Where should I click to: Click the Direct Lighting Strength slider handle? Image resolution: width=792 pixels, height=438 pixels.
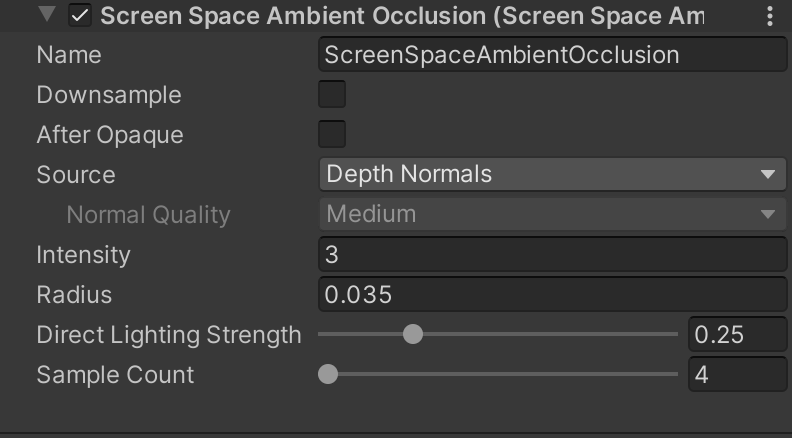[x=412, y=335]
